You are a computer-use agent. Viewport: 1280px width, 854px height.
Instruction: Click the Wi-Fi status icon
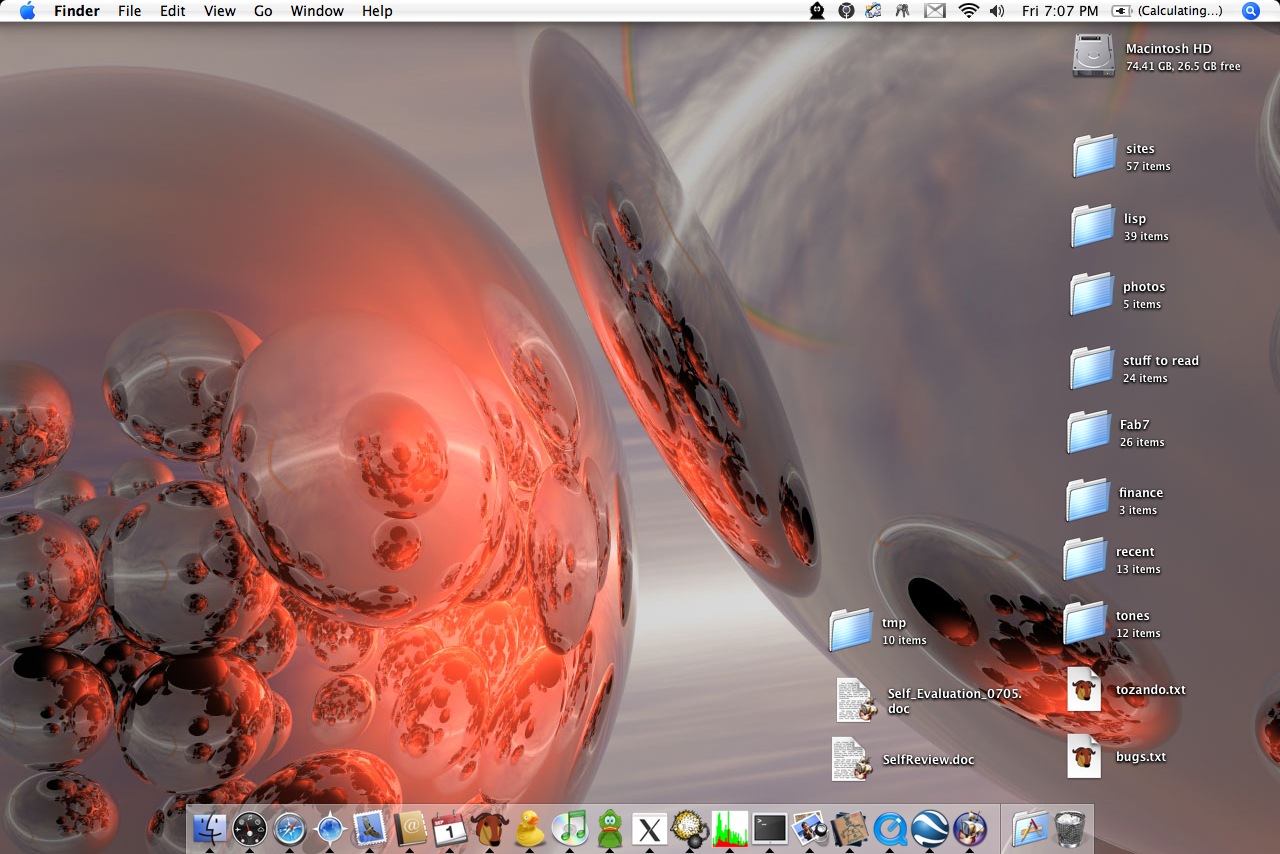point(967,11)
